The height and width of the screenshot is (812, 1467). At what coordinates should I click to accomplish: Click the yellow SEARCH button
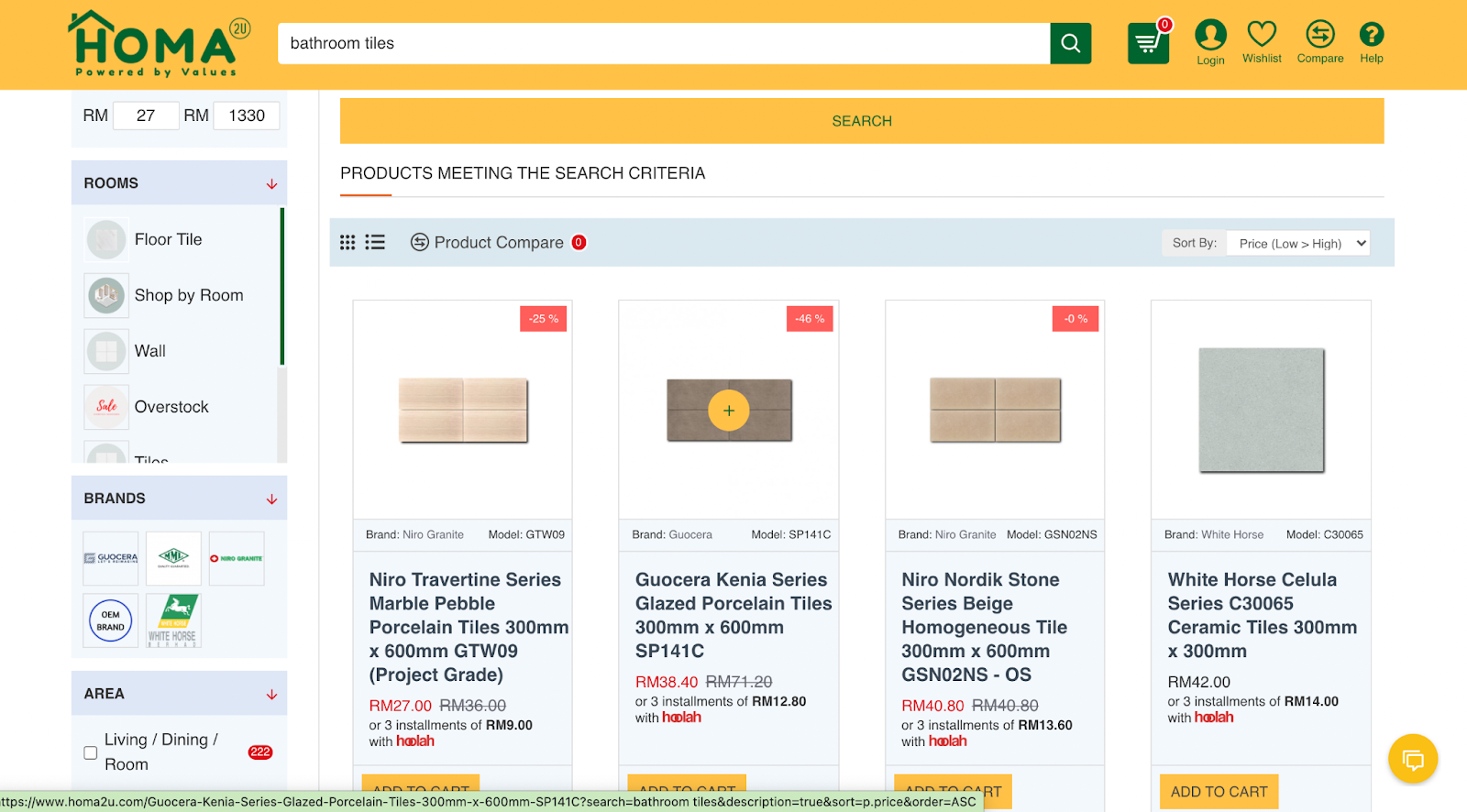862,121
